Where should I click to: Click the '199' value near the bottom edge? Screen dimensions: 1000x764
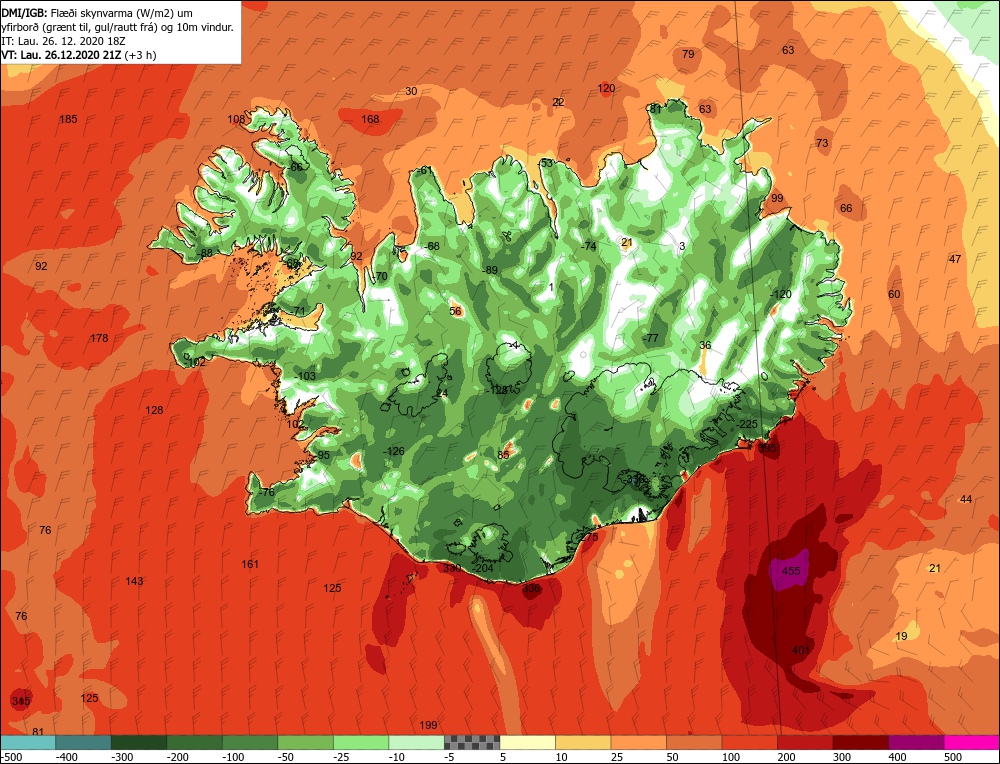tap(428, 724)
